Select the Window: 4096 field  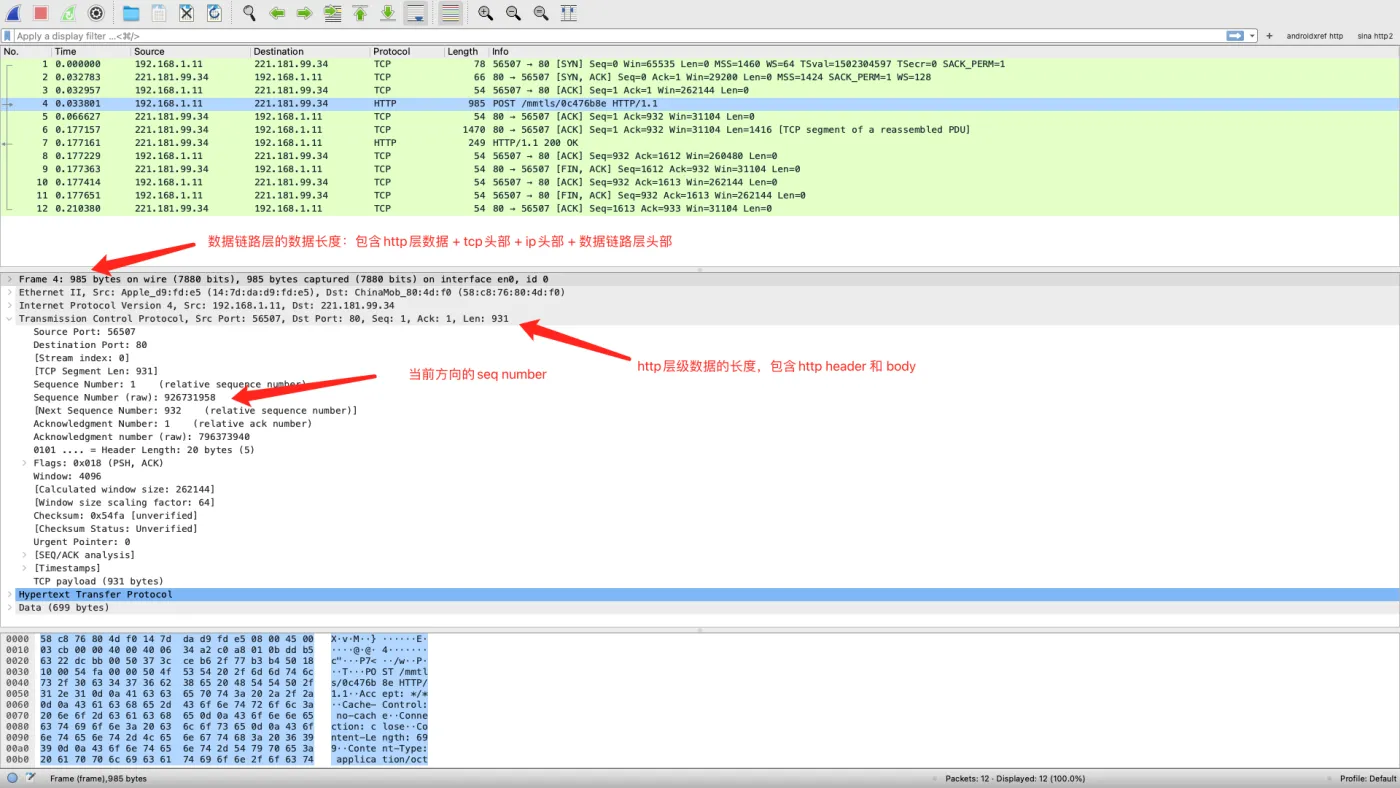point(66,476)
